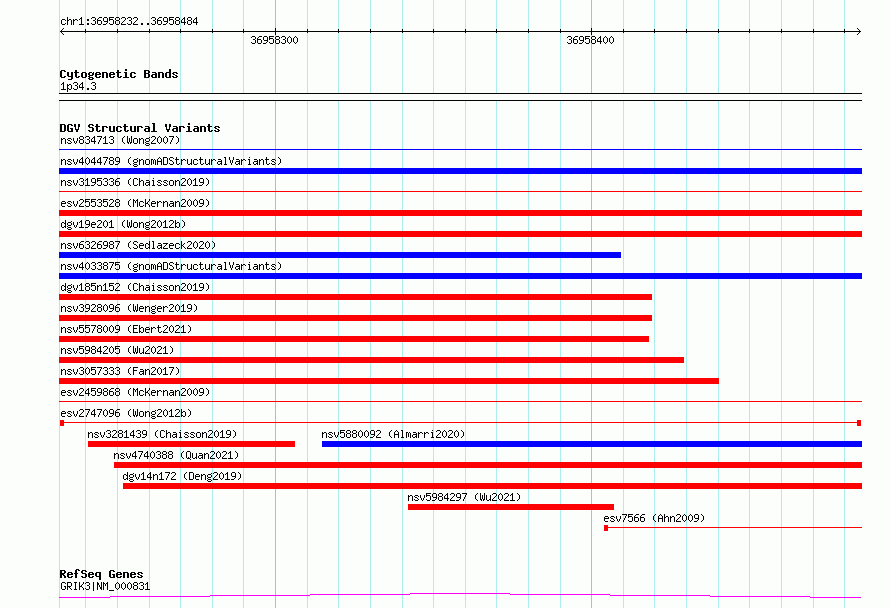Open the nsv5880092 (Almarri2020) label

coord(393,434)
